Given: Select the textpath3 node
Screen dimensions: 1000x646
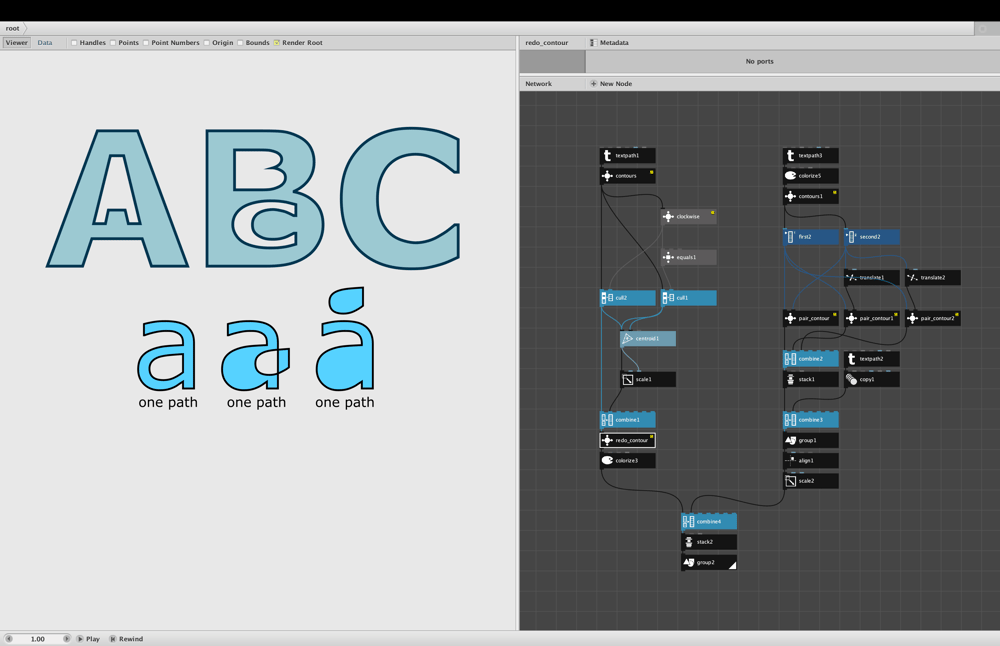Looking at the screenshot, I should 811,156.
